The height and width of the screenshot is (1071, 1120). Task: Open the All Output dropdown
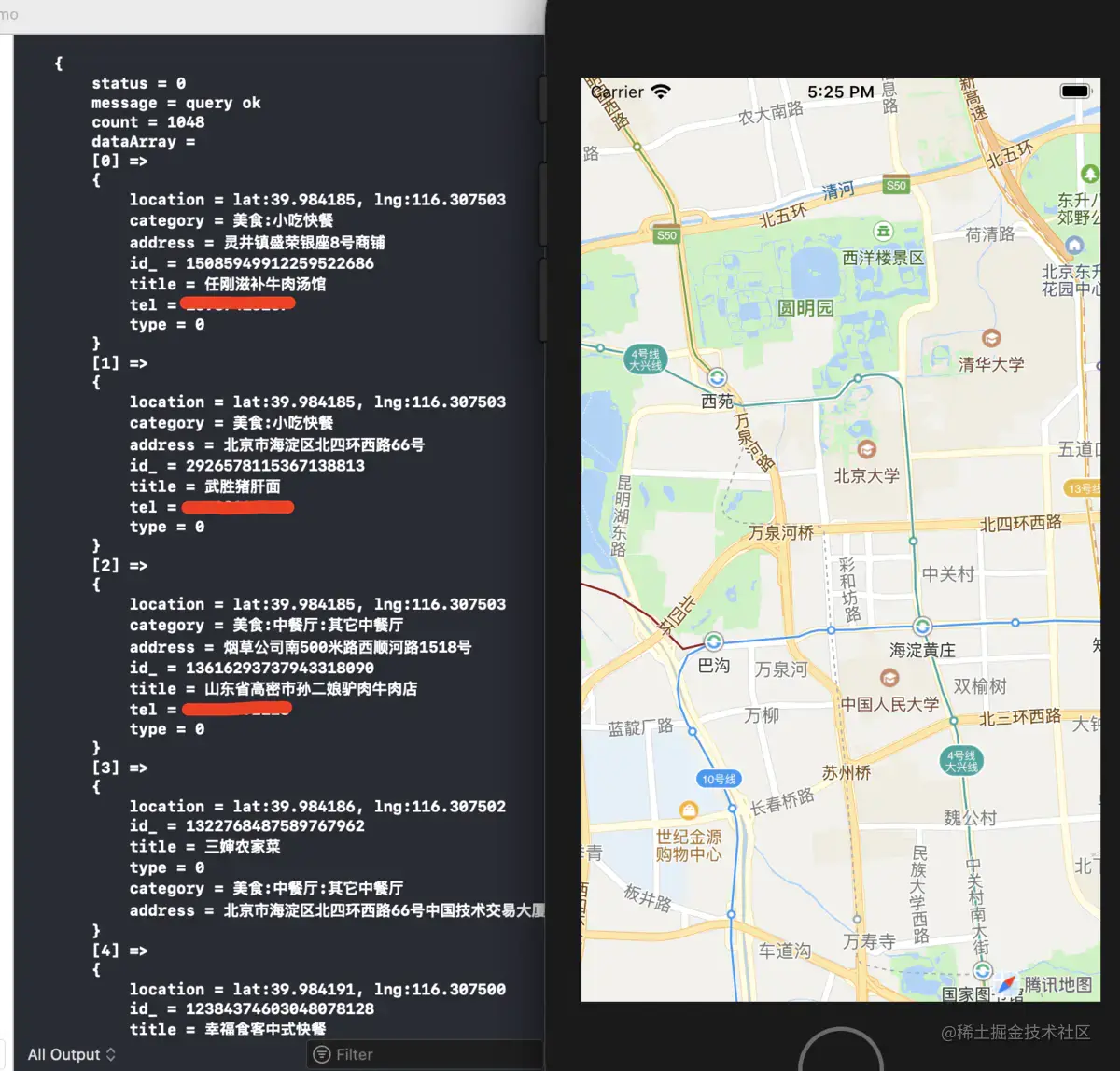[x=72, y=1054]
